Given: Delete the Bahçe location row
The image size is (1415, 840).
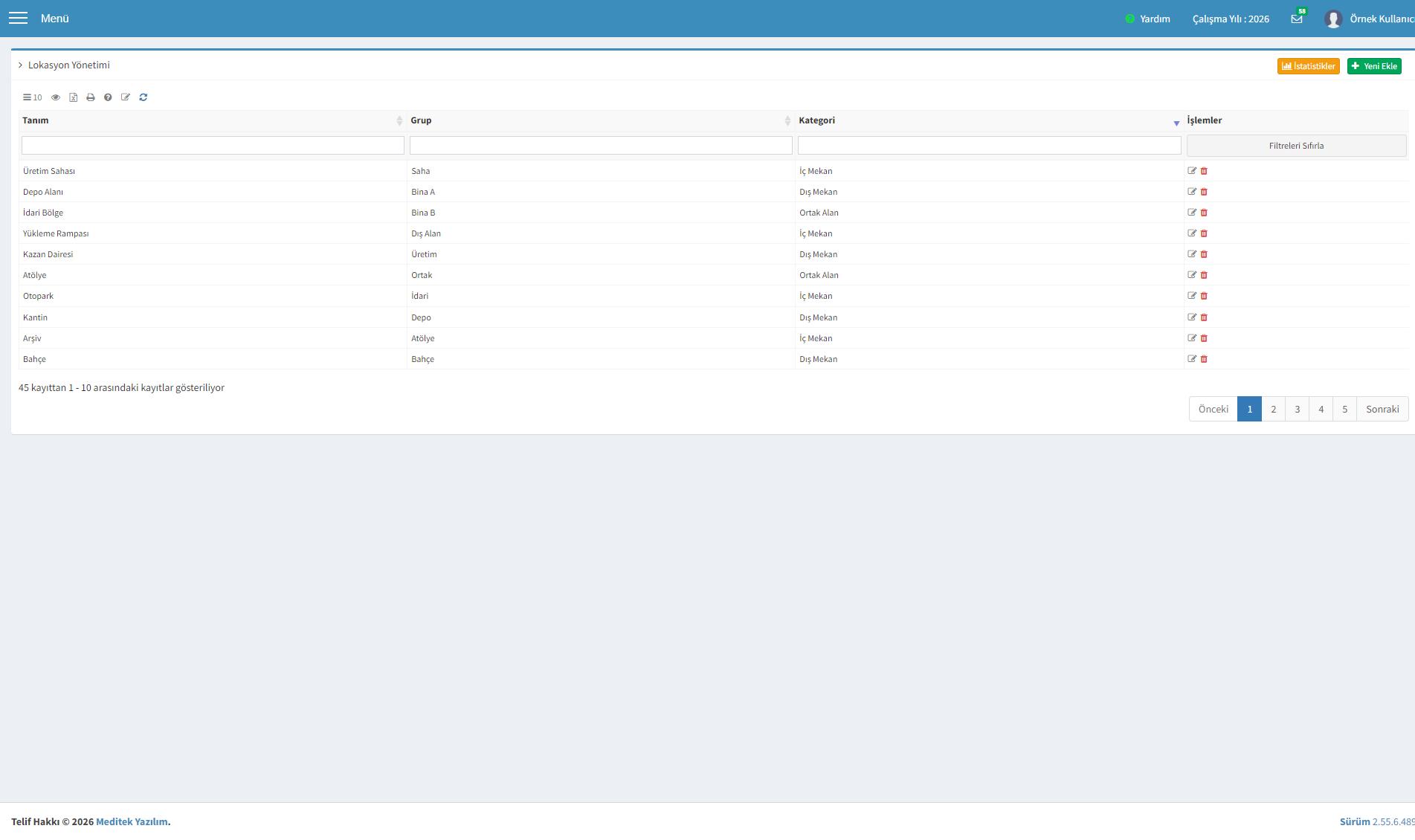Looking at the screenshot, I should (1204, 359).
